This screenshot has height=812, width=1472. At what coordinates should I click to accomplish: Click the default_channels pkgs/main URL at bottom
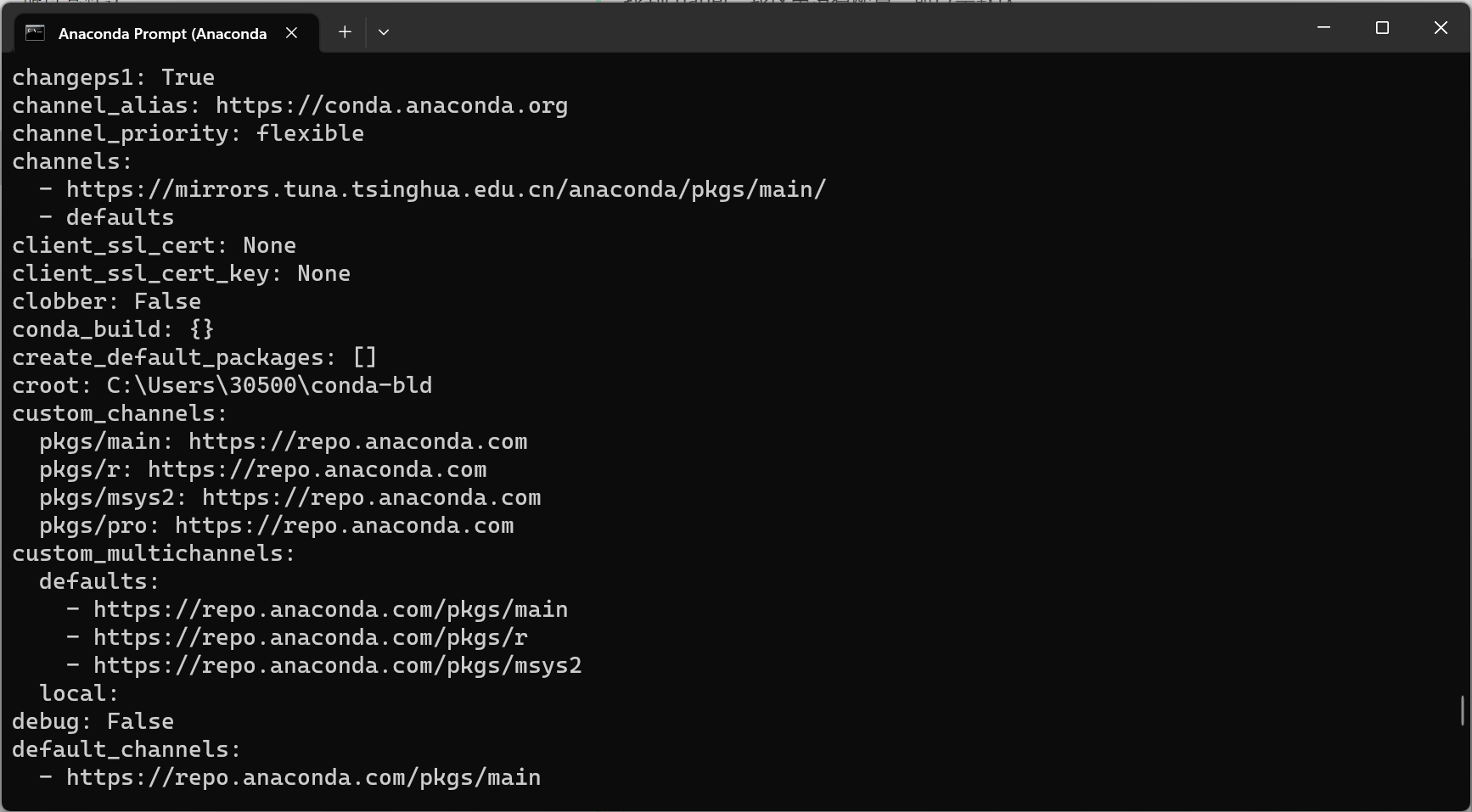[304, 778]
